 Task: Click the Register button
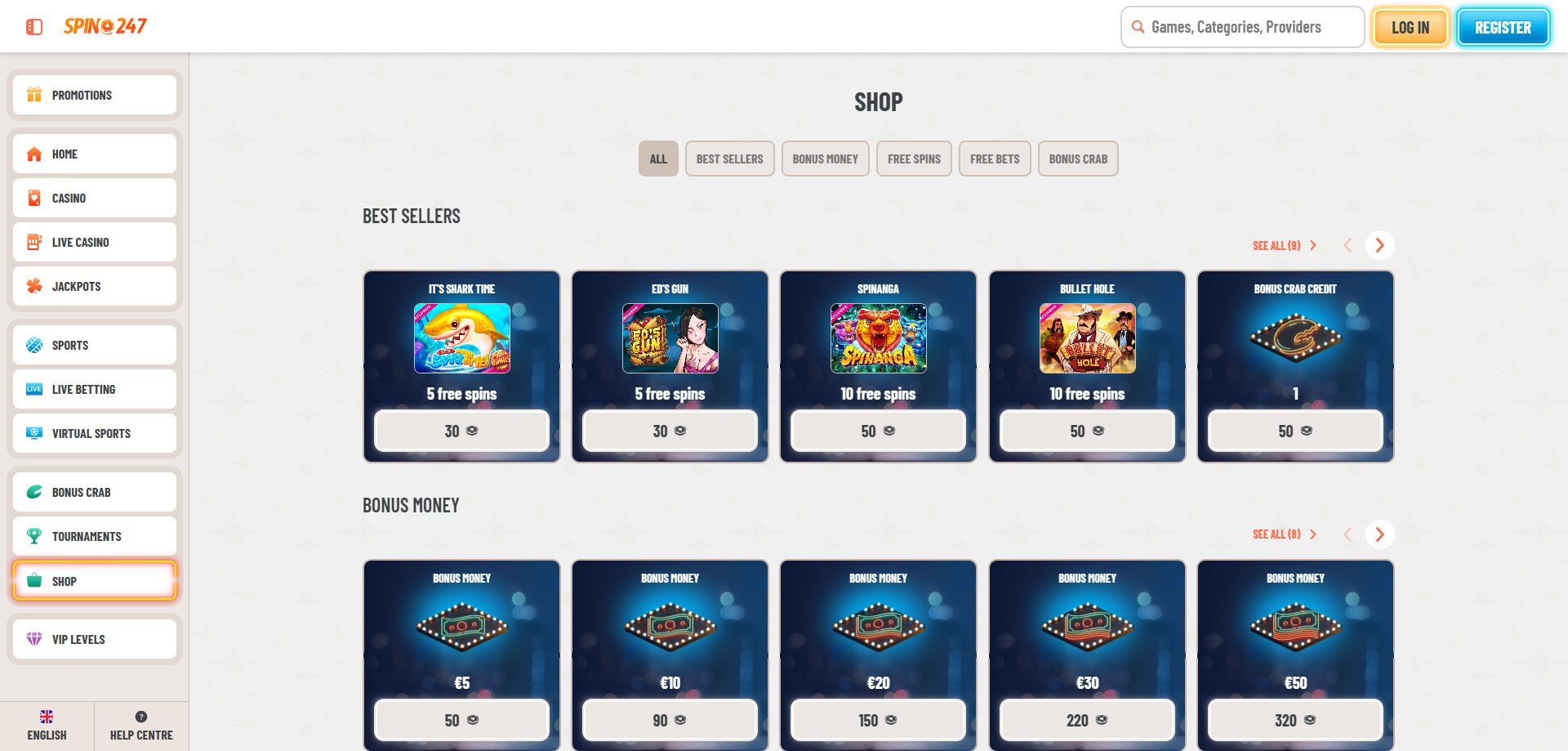(x=1503, y=27)
